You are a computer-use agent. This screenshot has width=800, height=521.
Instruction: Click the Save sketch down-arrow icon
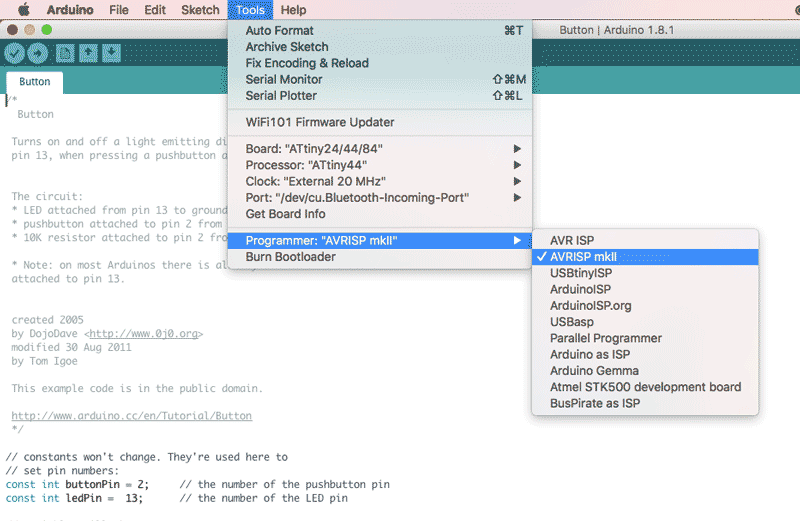click(111, 53)
